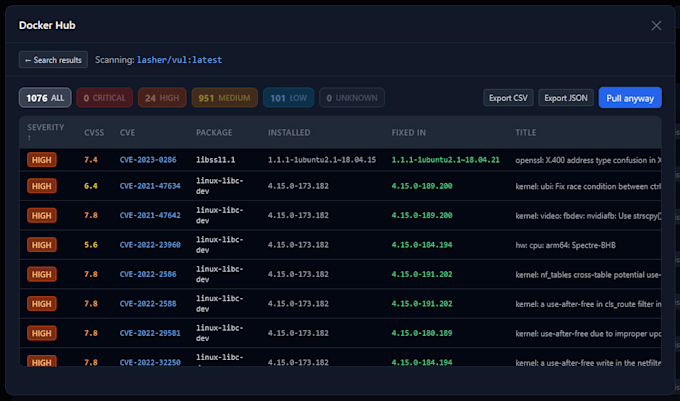Open CVE-2022-32250 link
This screenshot has width=680, height=401.
click(x=150, y=362)
